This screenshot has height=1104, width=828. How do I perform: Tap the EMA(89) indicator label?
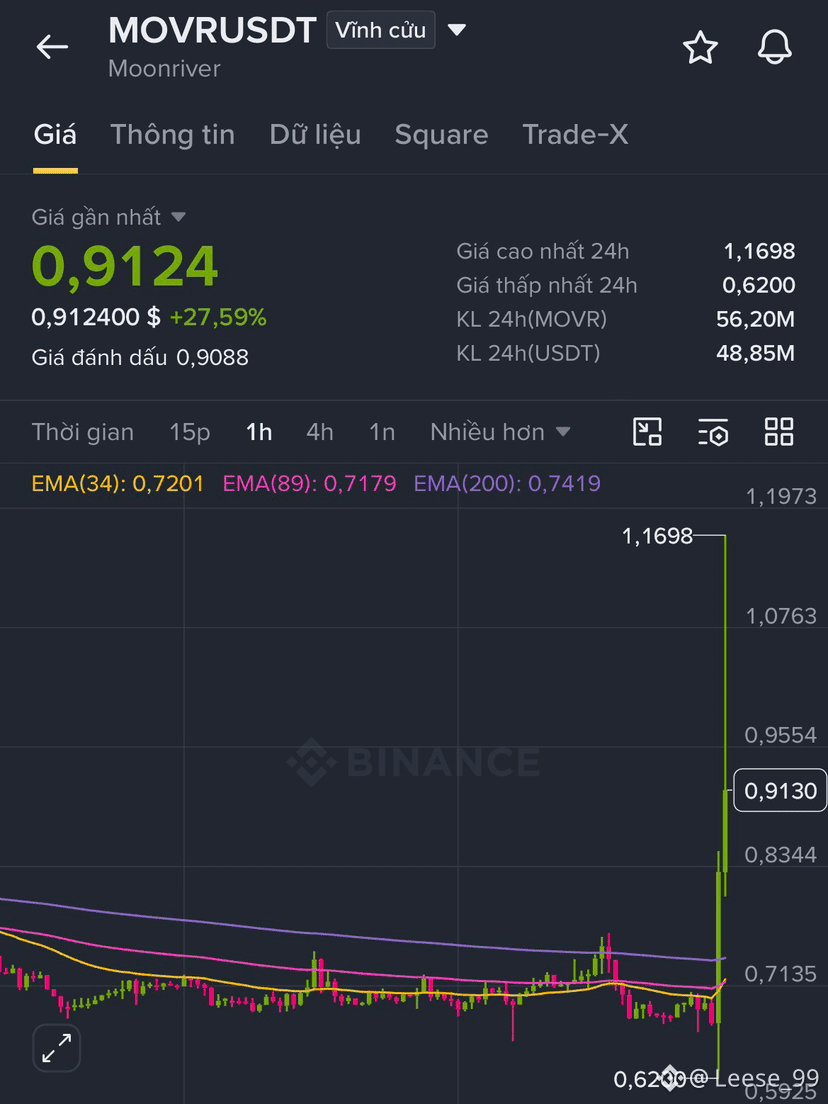click(309, 484)
